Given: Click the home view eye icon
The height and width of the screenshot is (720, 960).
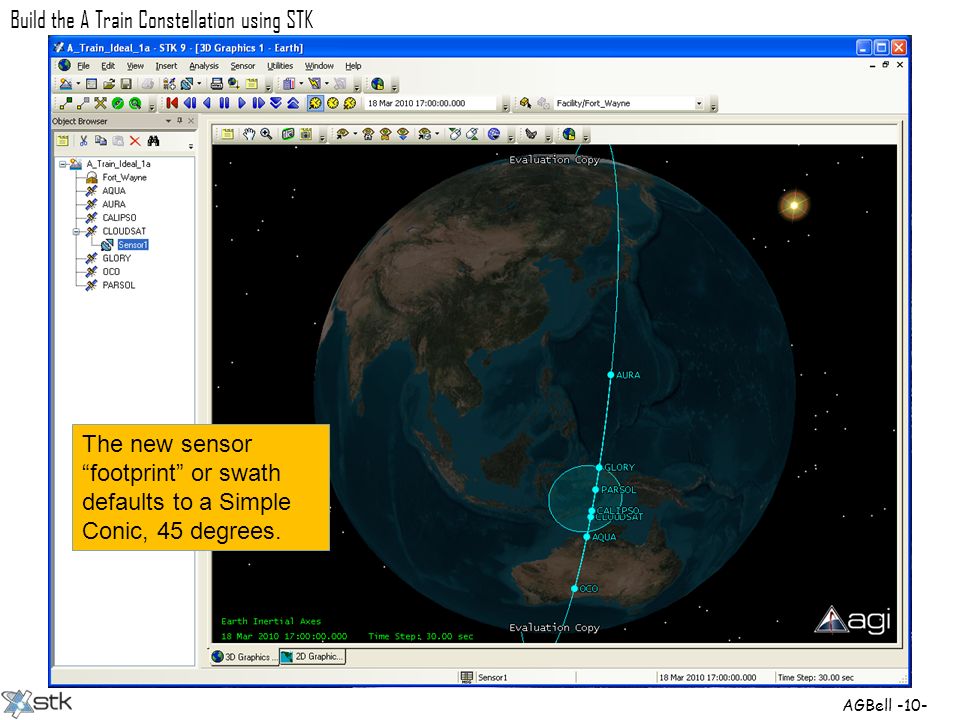Looking at the screenshot, I should [x=369, y=134].
